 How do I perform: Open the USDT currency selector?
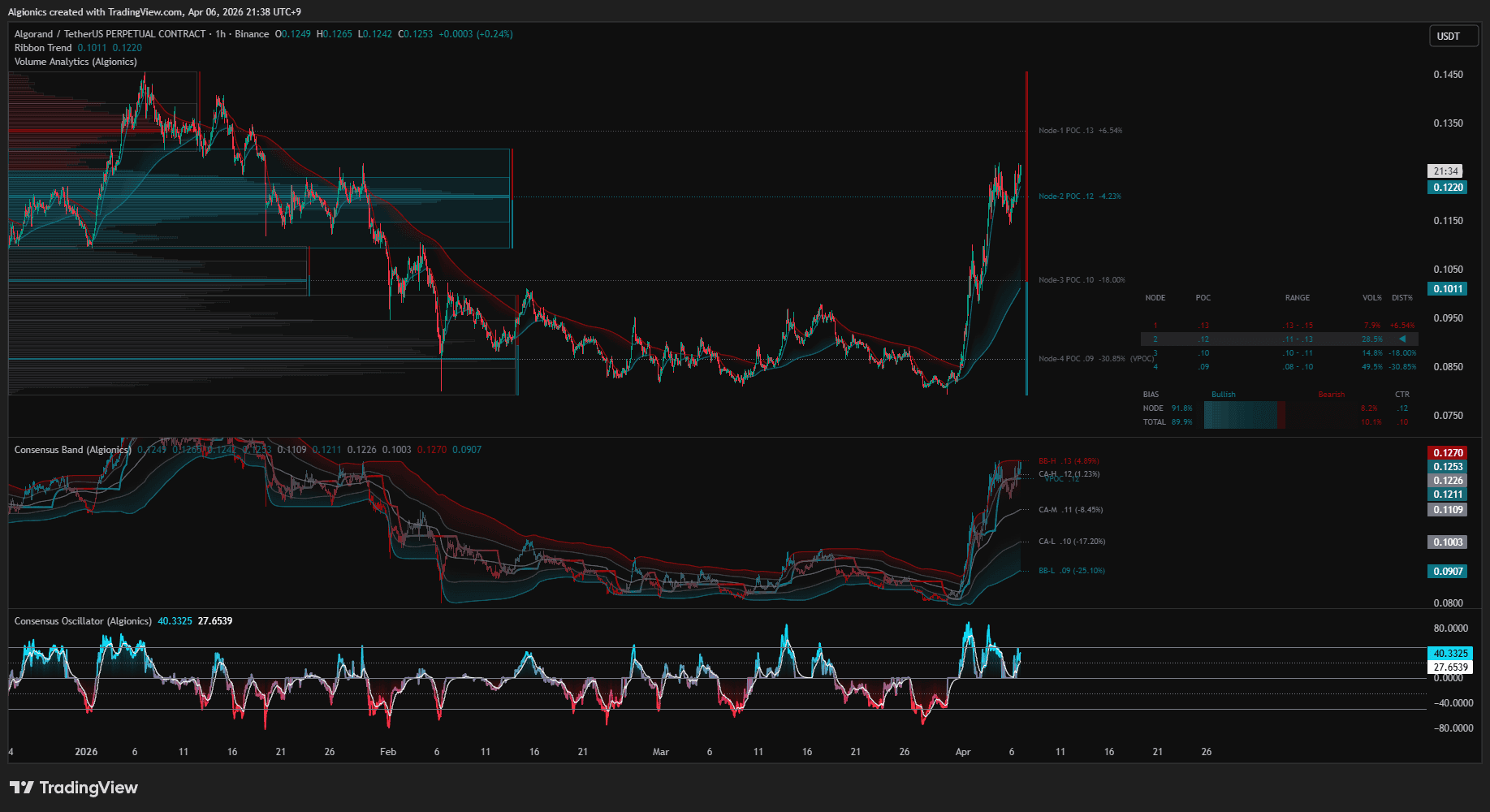pos(1453,36)
